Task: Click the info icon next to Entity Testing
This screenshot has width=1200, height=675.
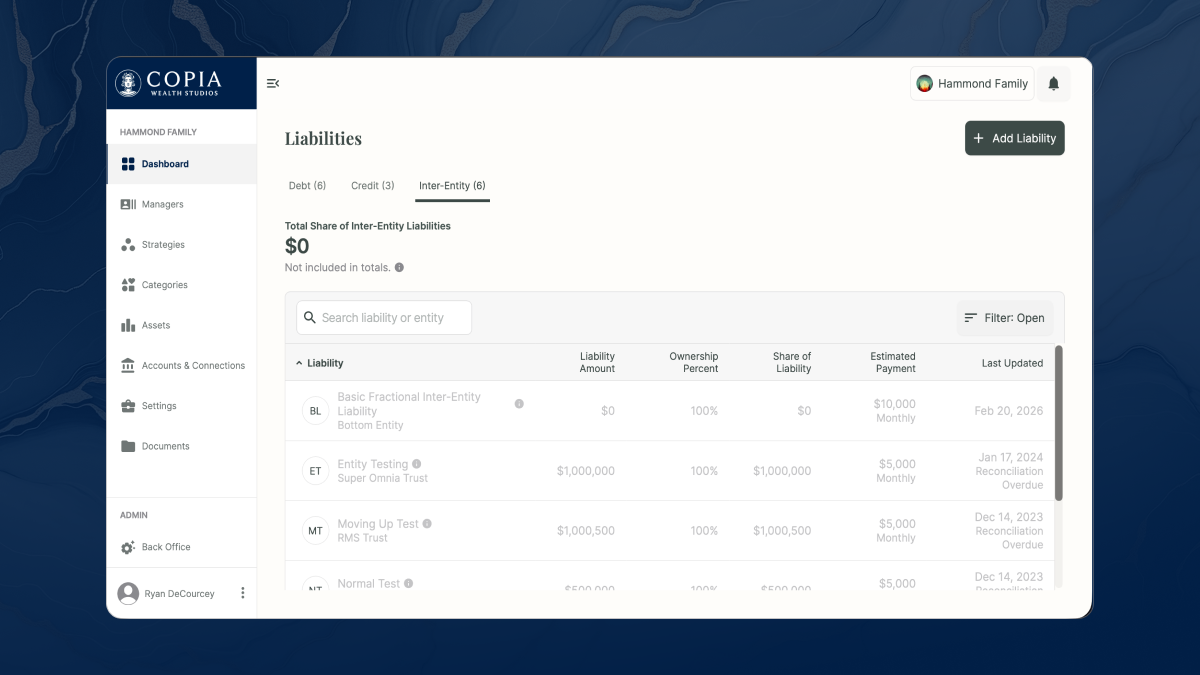Action: pyautogui.click(x=417, y=464)
